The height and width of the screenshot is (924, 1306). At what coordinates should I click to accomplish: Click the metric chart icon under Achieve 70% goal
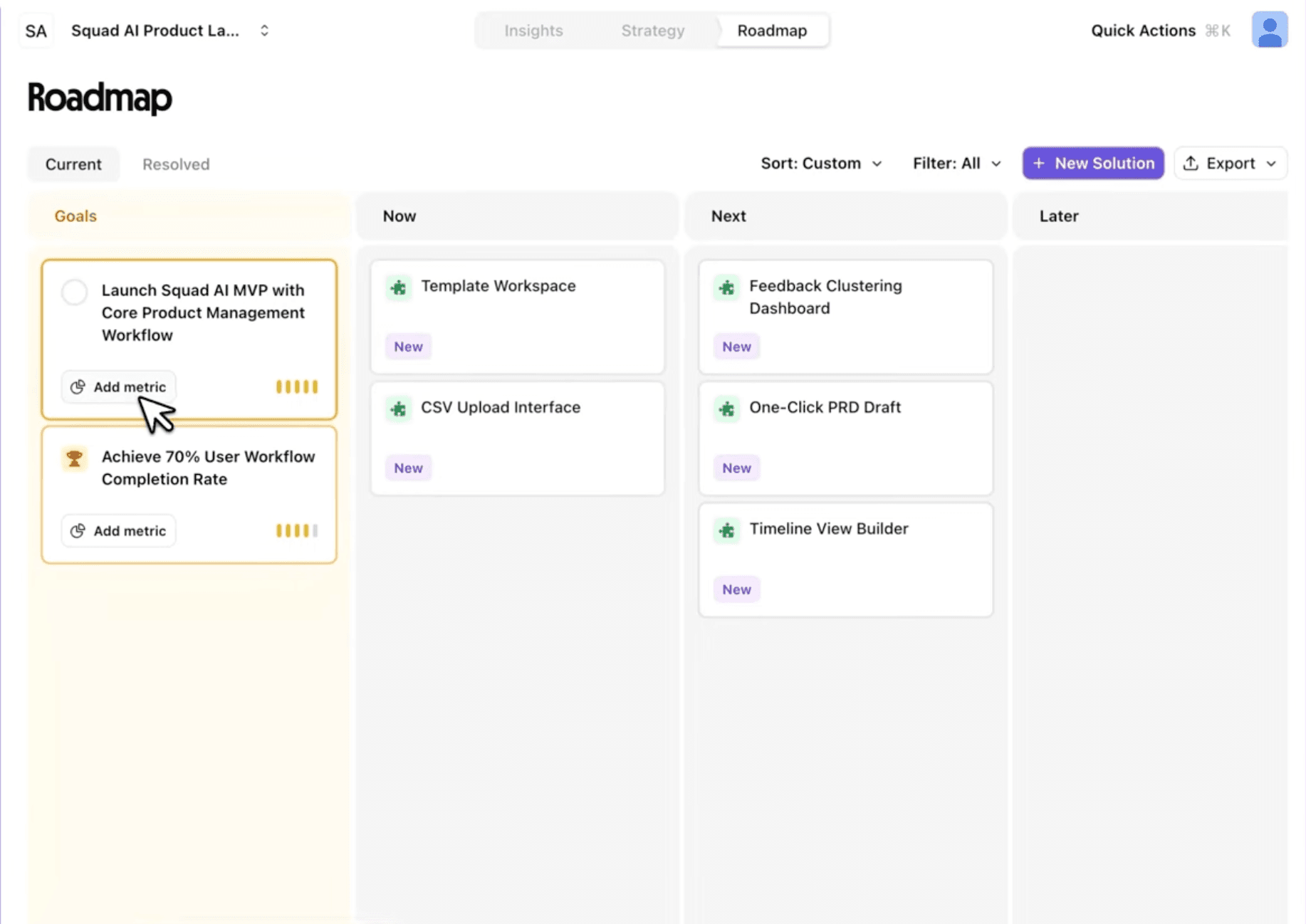coord(78,530)
